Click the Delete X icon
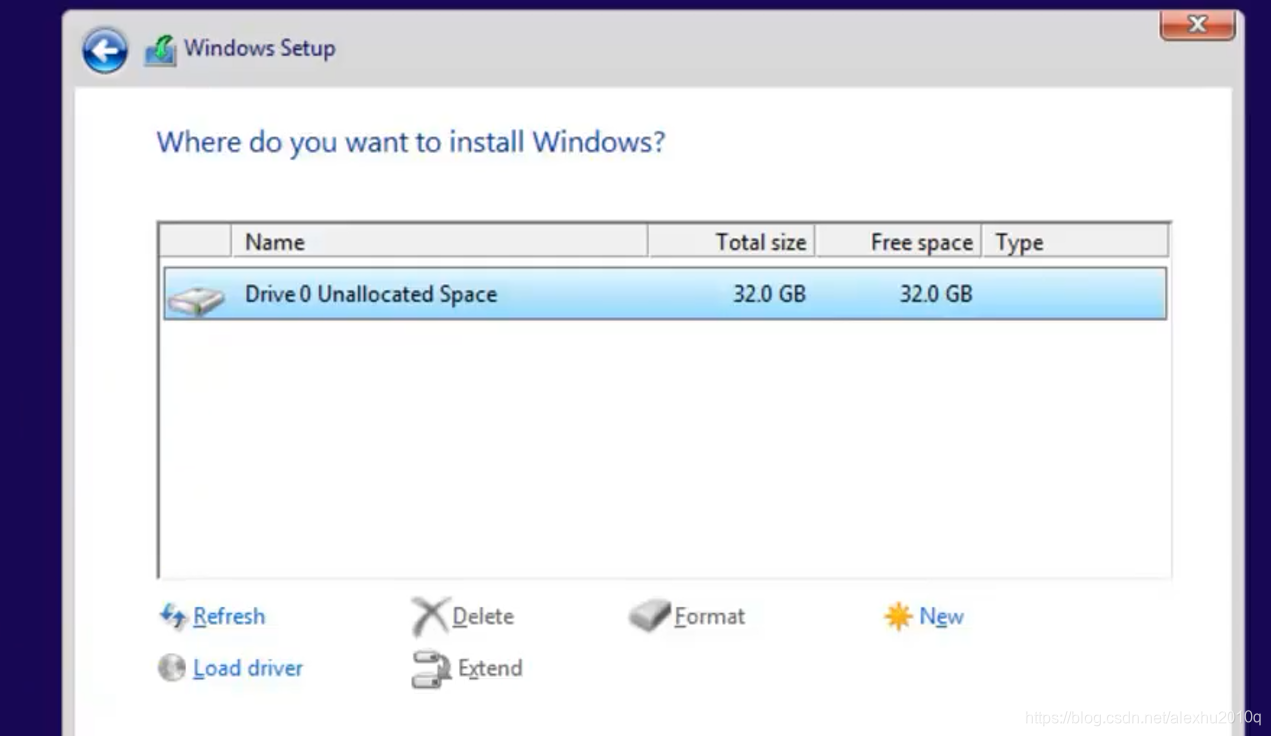The image size is (1271, 736). point(430,616)
